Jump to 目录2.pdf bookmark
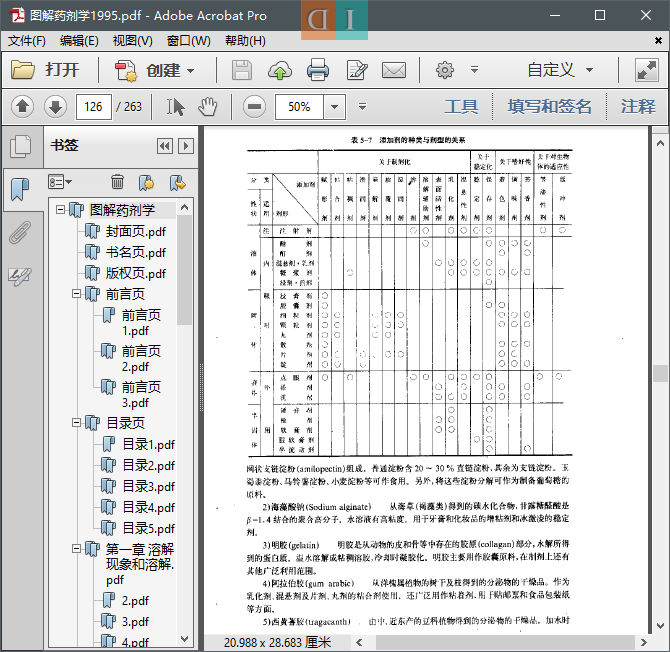 (148, 465)
